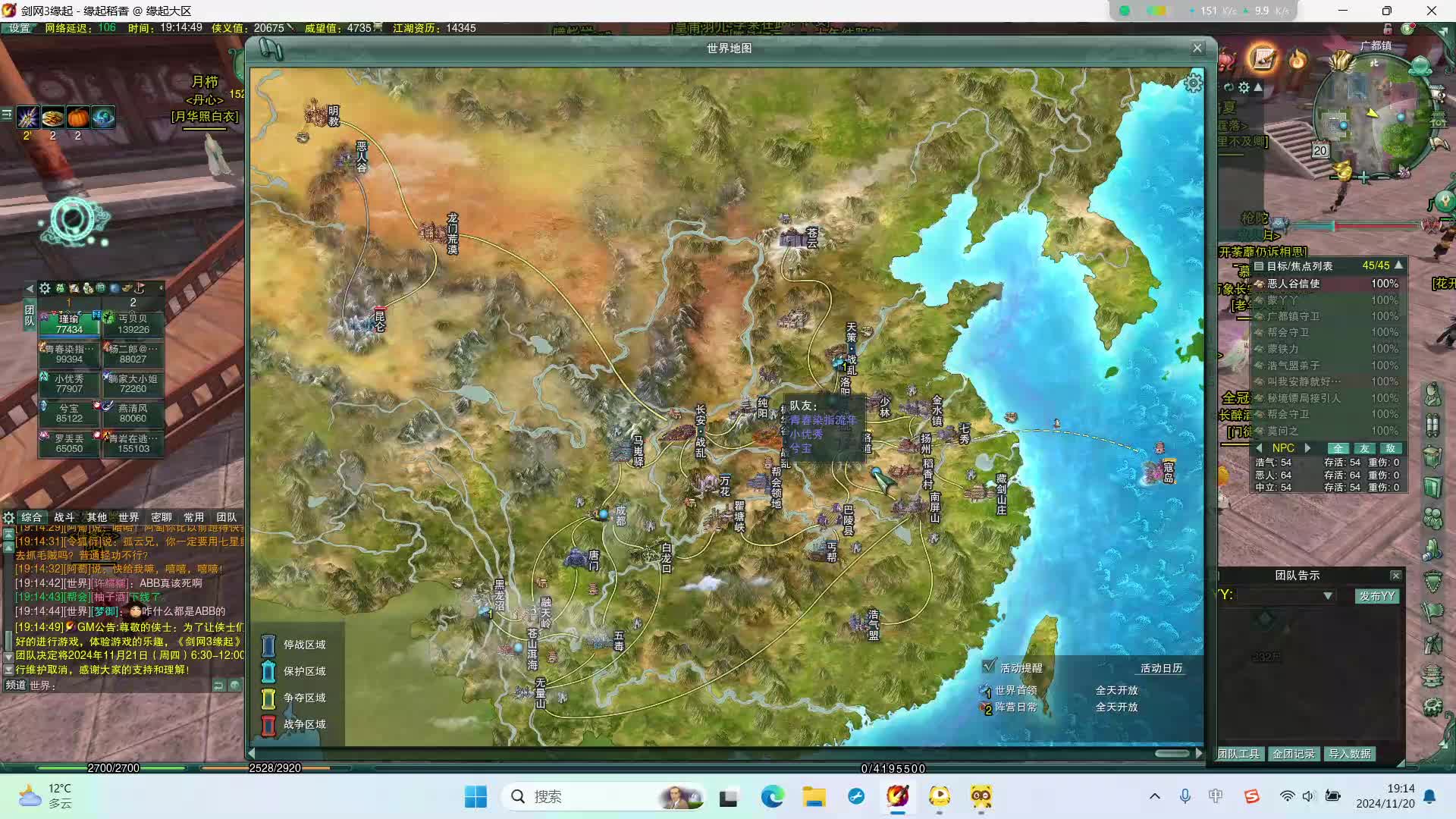Screen dimensions: 1456x819
Task: Click the map horizontal scrollbar thumb
Action: tap(1172, 753)
